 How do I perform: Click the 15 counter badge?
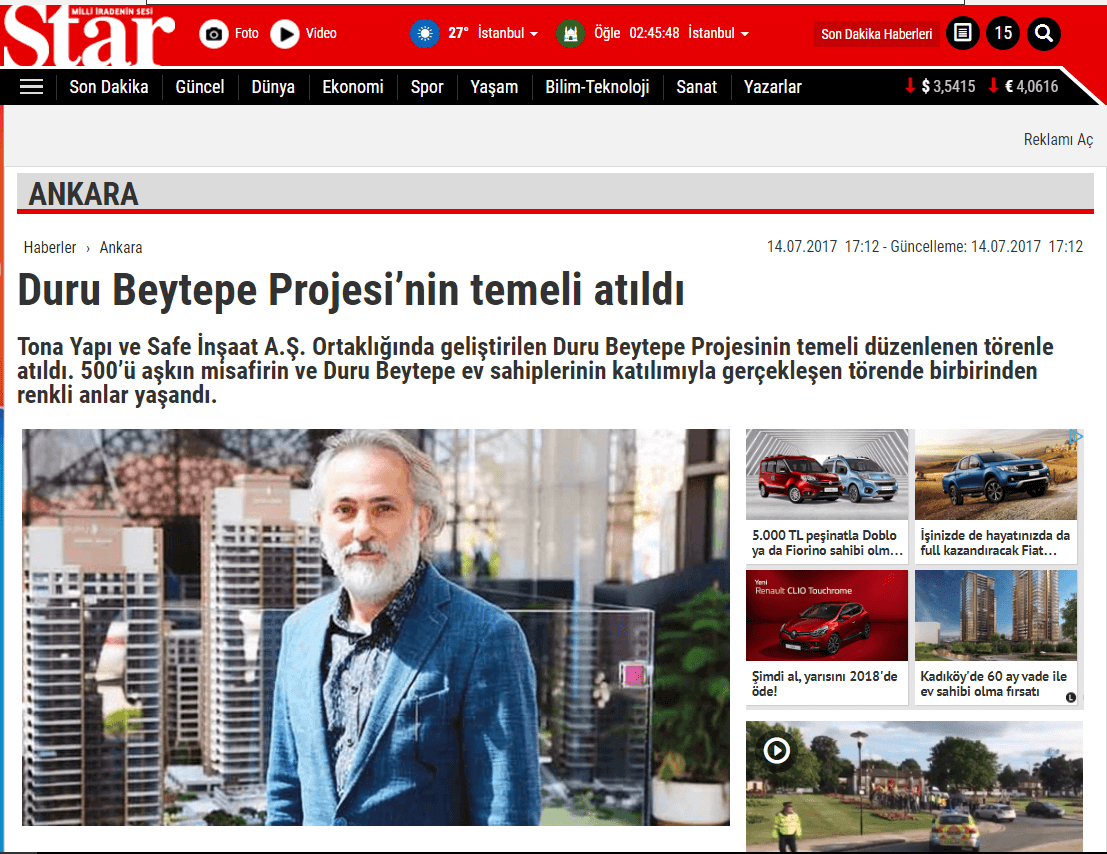pos(1003,34)
